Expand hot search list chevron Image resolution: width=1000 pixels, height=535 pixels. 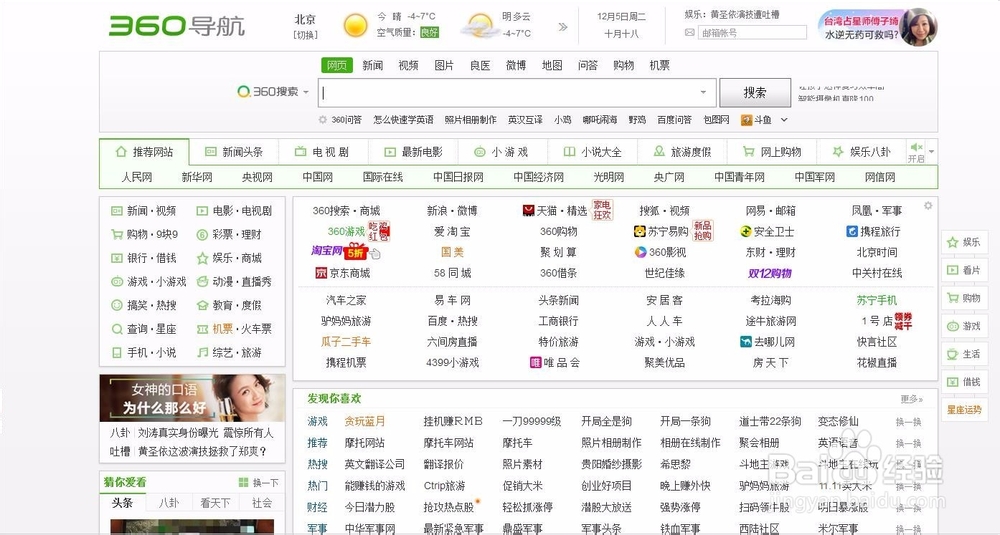(x=784, y=120)
